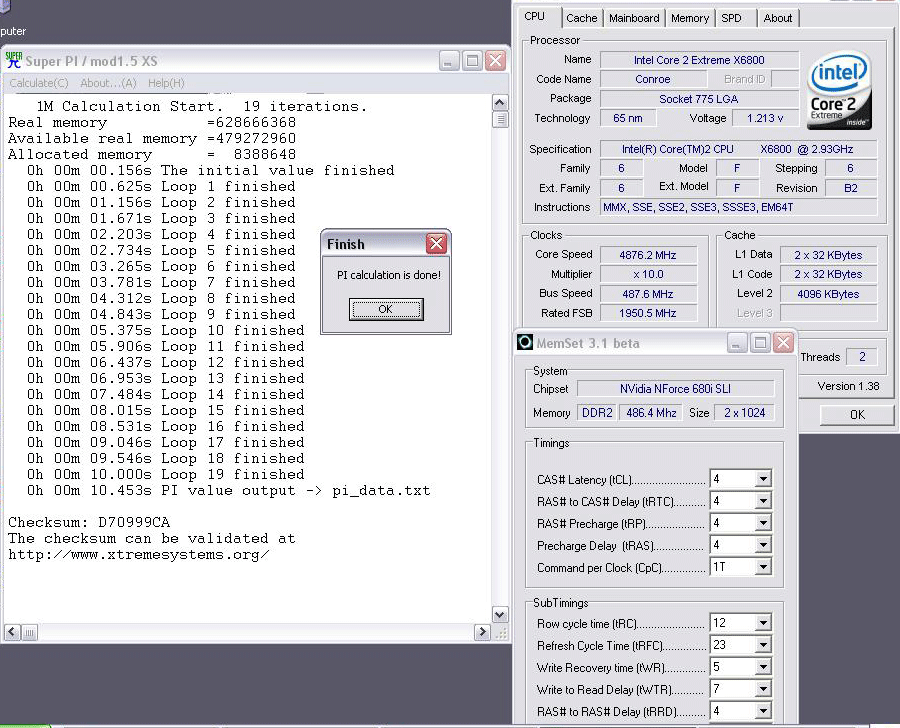Expand the Write to Read Delay (tWTR) dropdown
This screenshot has height=728, width=900.
coord(763,689)
